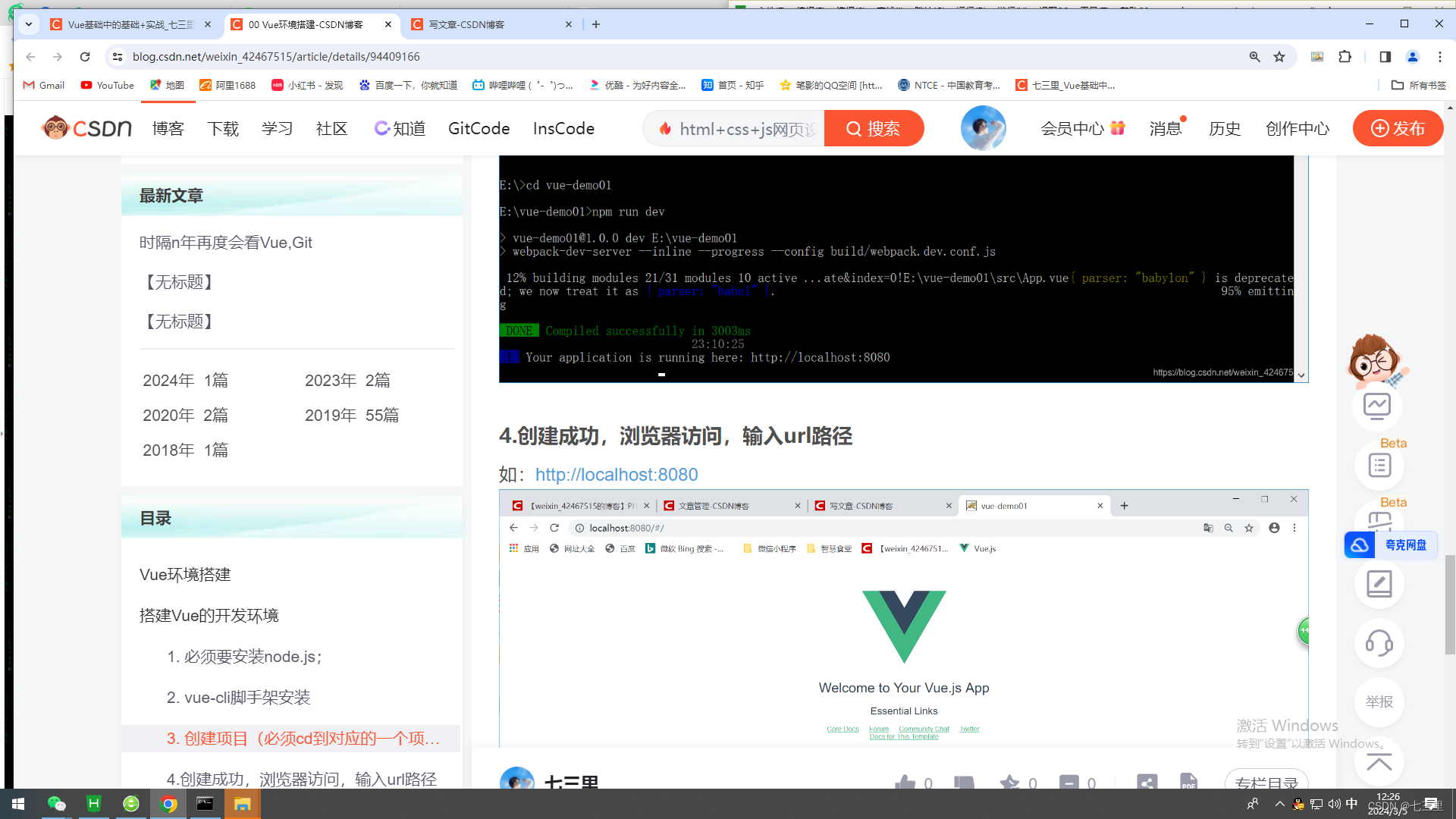Click the Vue环境搭建 table of contents item
The image size is (1456, 819).
coord(185,574)
